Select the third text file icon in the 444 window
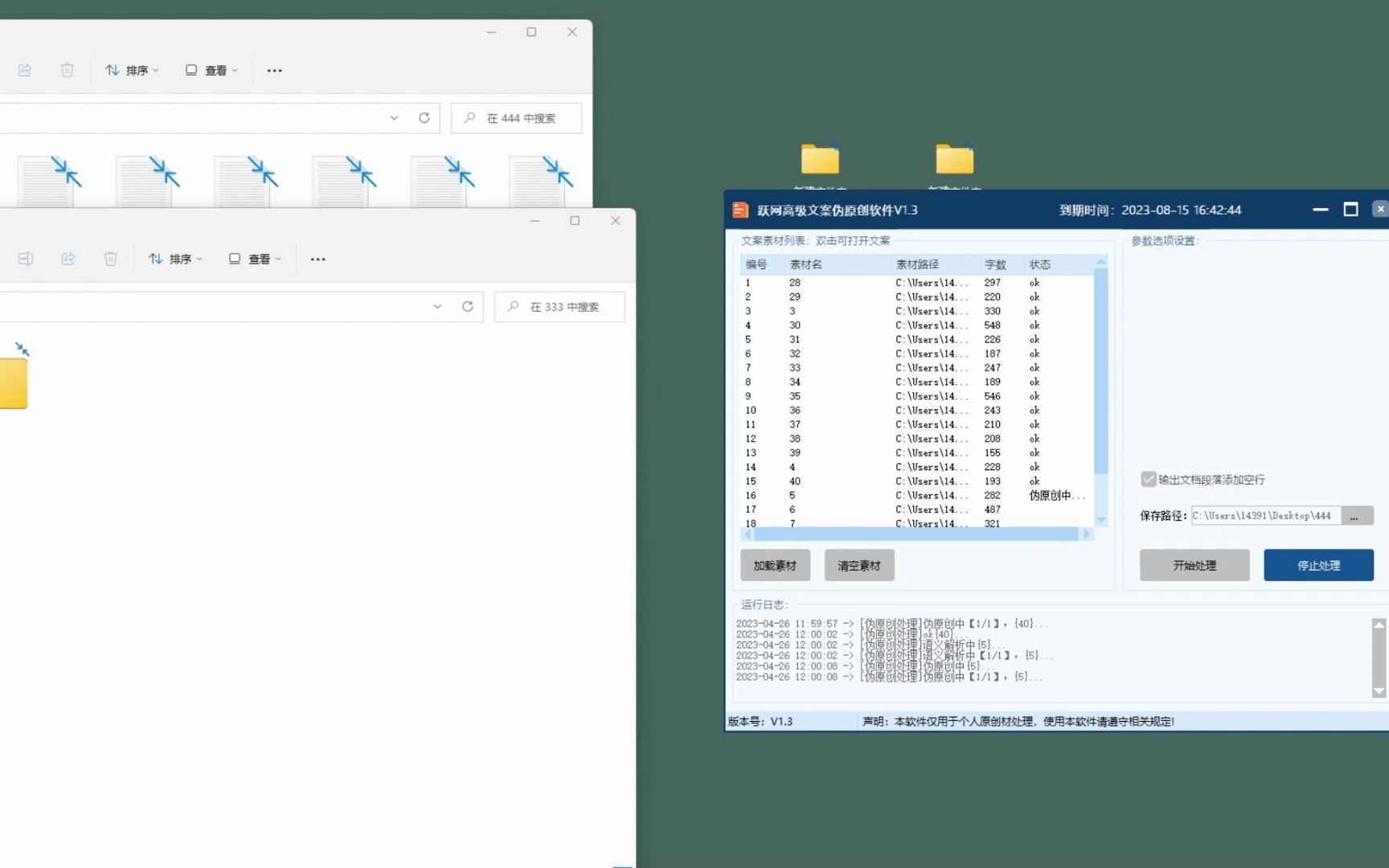The height and width of the screenshot is (868, 1389). click(245, 182)
